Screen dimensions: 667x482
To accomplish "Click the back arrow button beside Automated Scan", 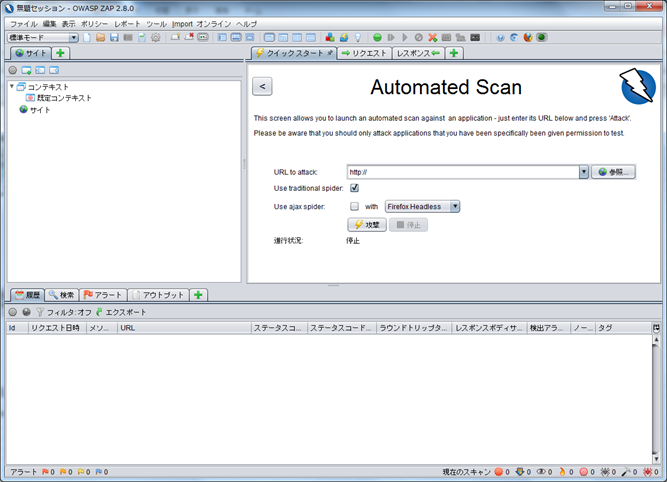I will (x=262, y=86).
